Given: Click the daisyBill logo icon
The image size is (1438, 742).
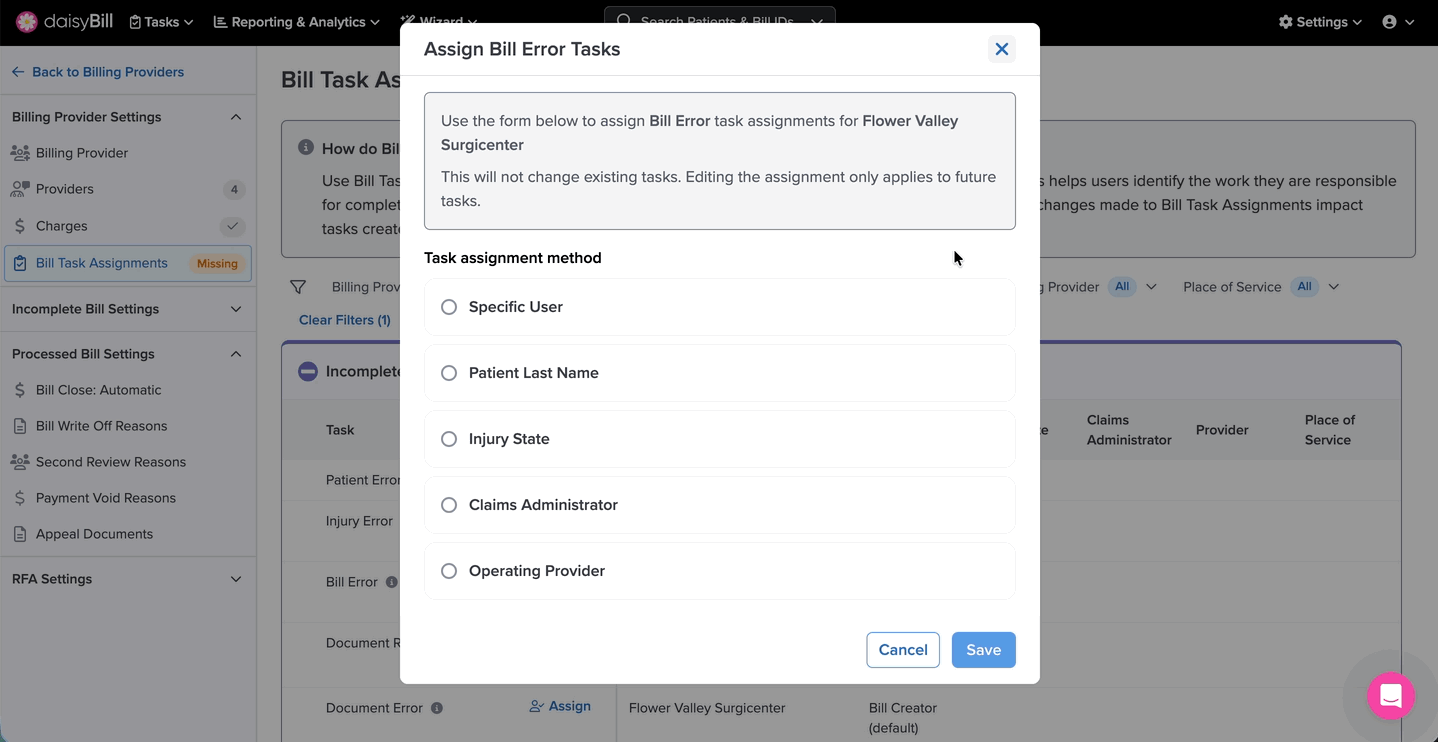Looking at the screenshot, I should pyautogui.click(x=27, y=22).
